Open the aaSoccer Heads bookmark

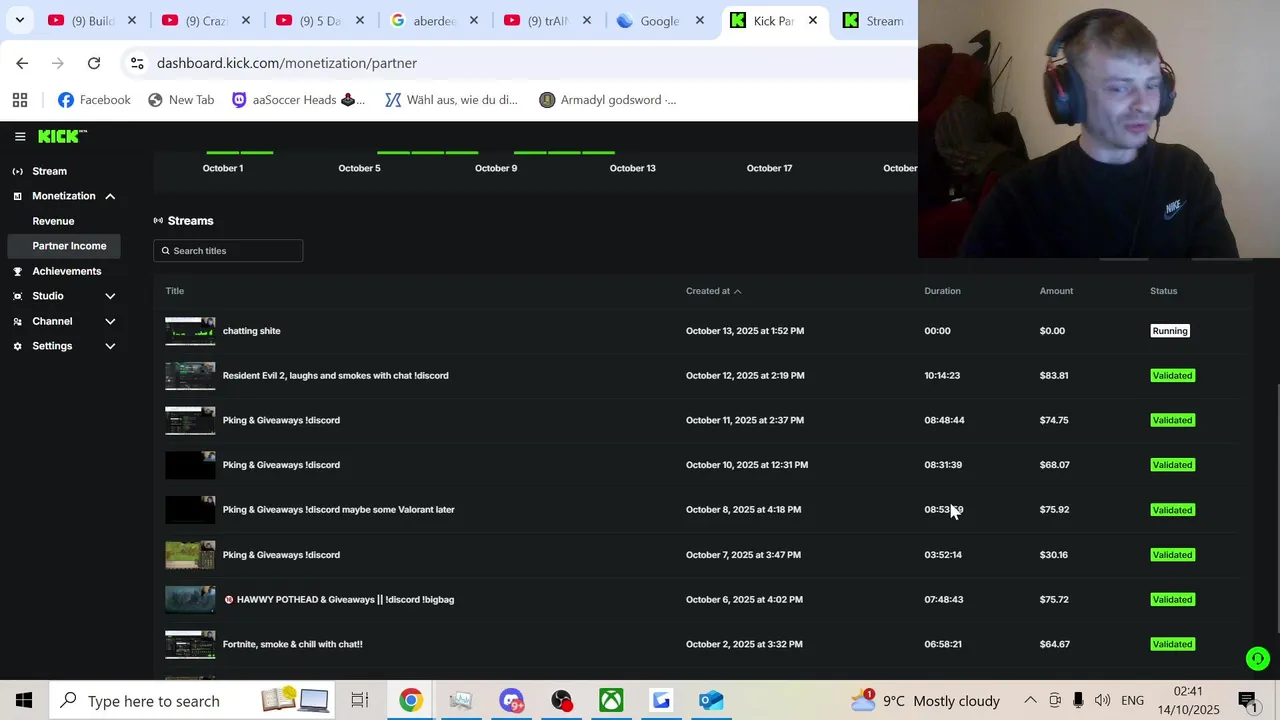pyautogui.click(x=298, y=100)
